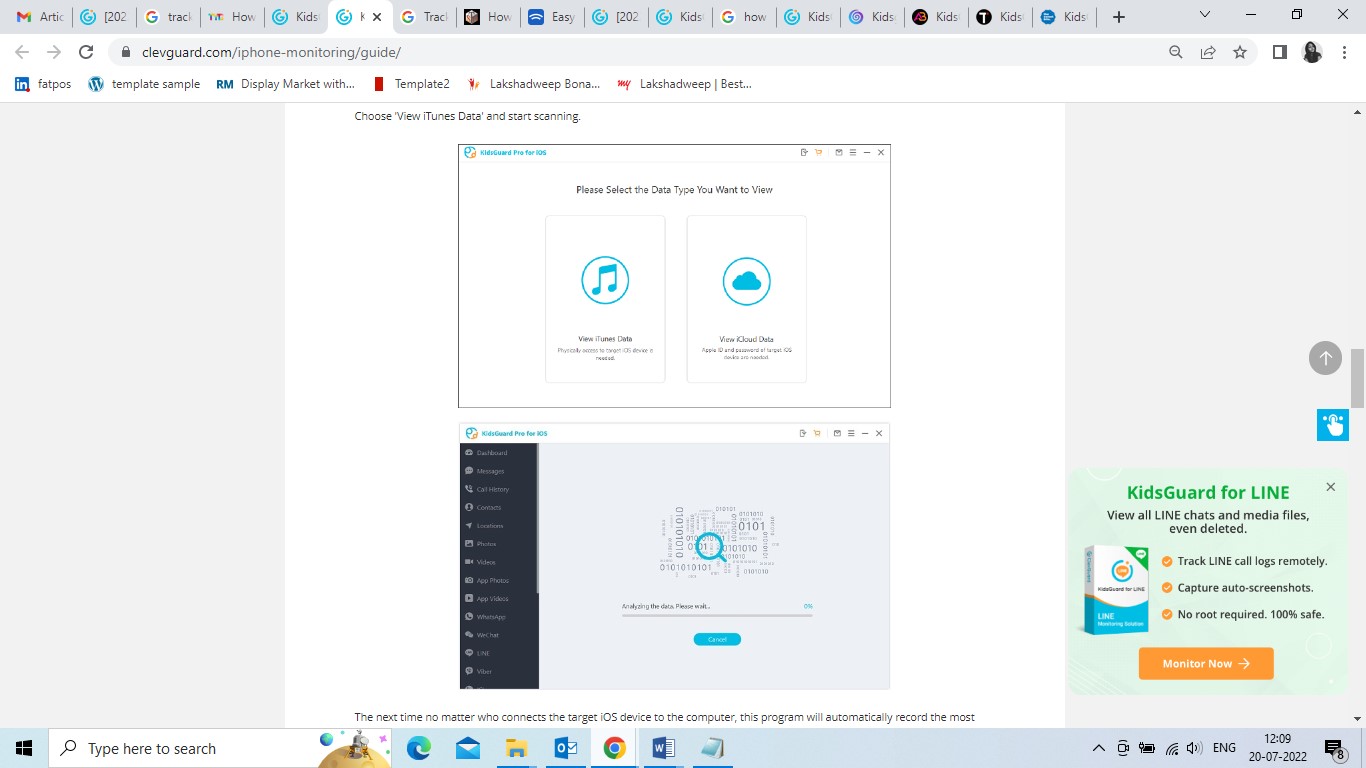
Task: Close the active clevguard tab
Action: 377,17
